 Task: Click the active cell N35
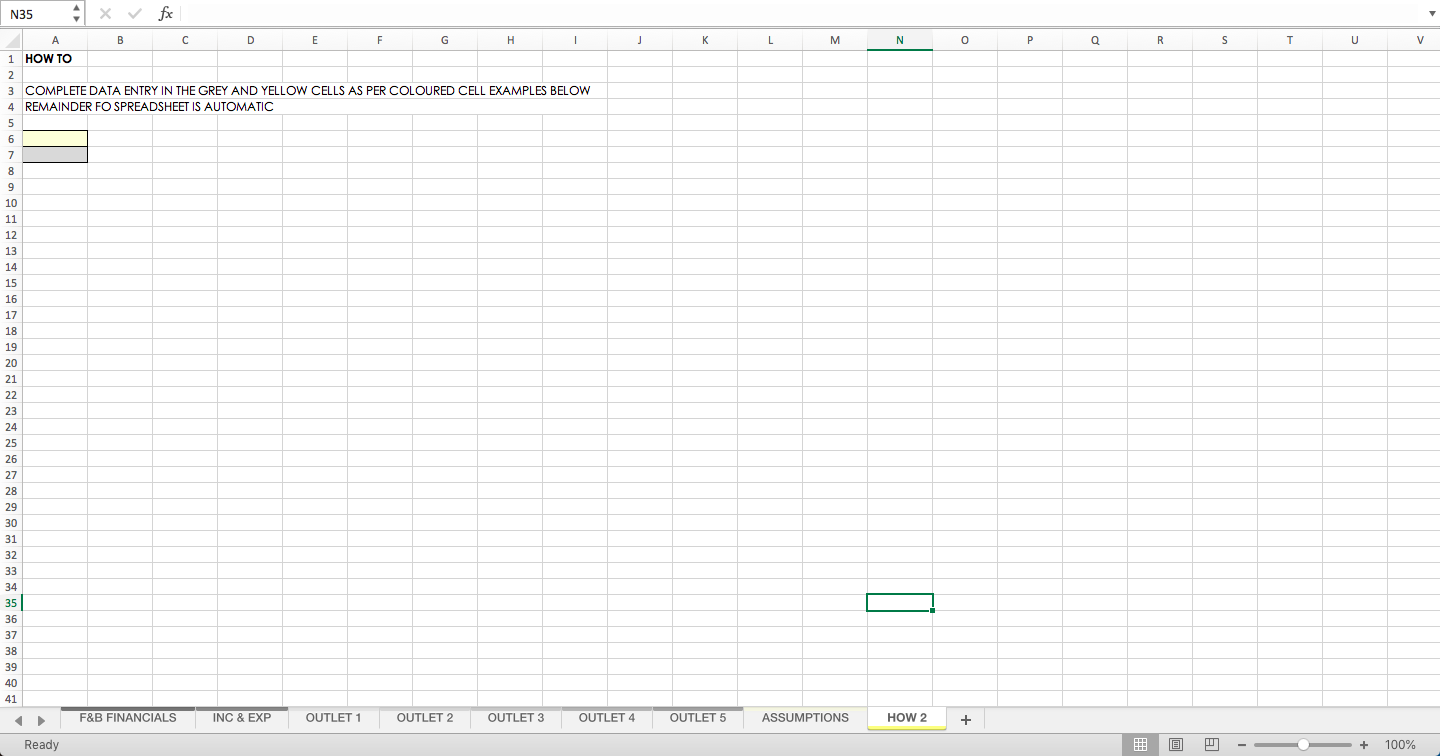[x=900, y=602]
